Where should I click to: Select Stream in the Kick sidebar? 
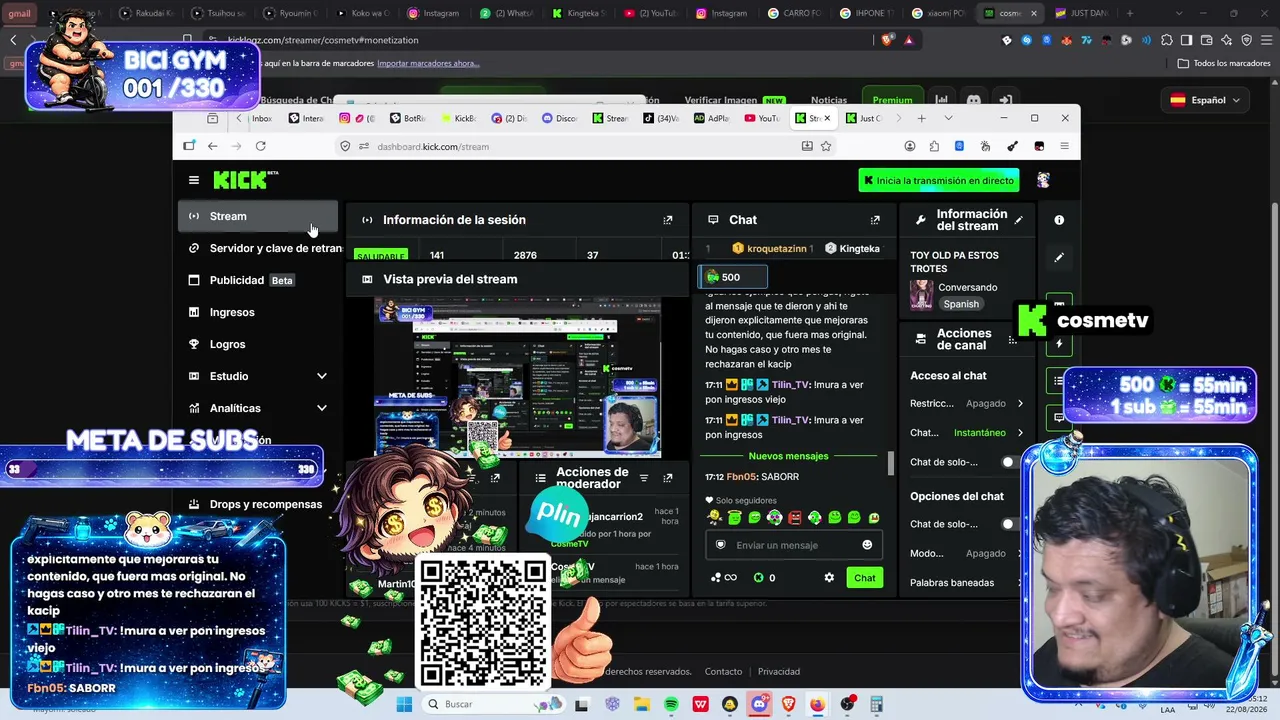258,216
